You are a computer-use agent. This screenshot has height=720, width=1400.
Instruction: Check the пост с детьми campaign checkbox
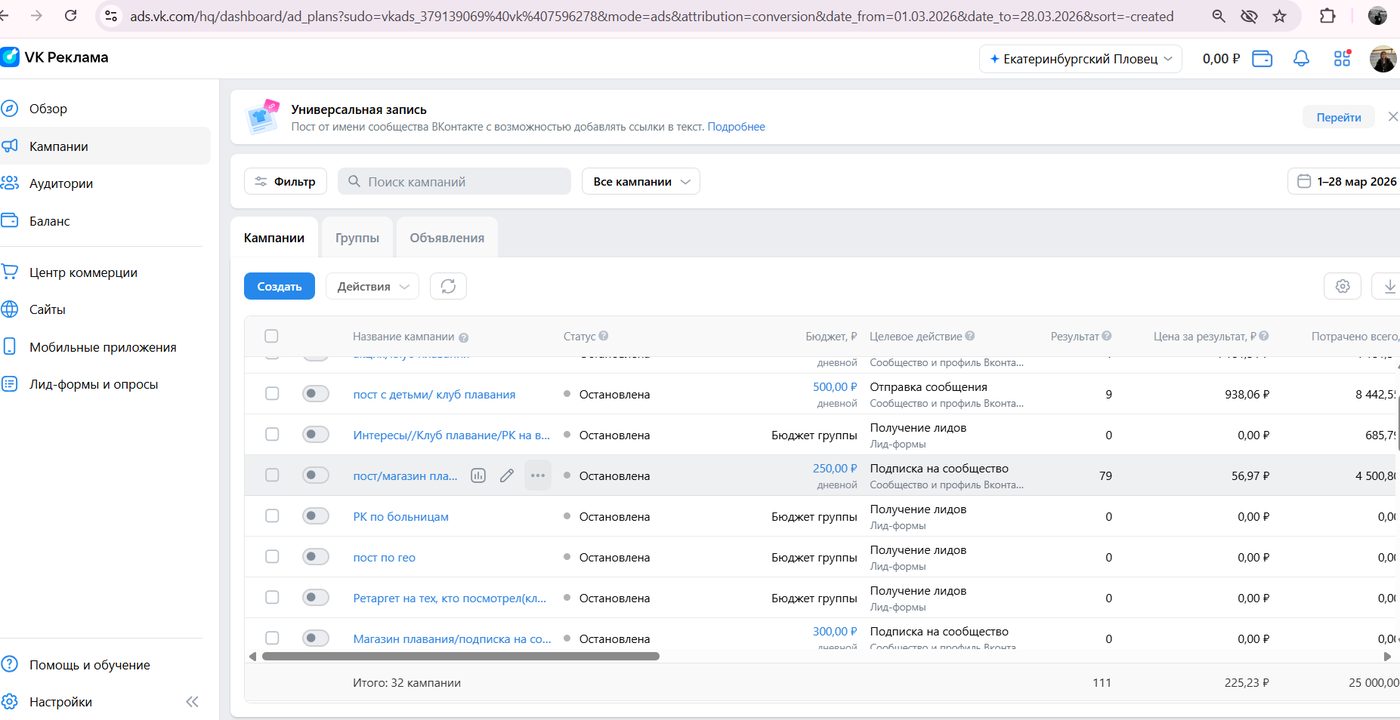click(x=272, y=394)
